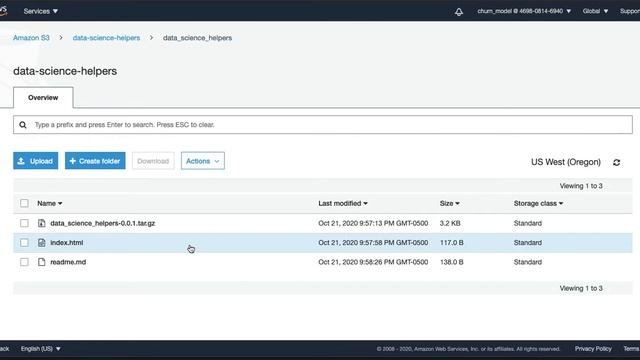Open the Services dropdown menu

pos(40,11)
